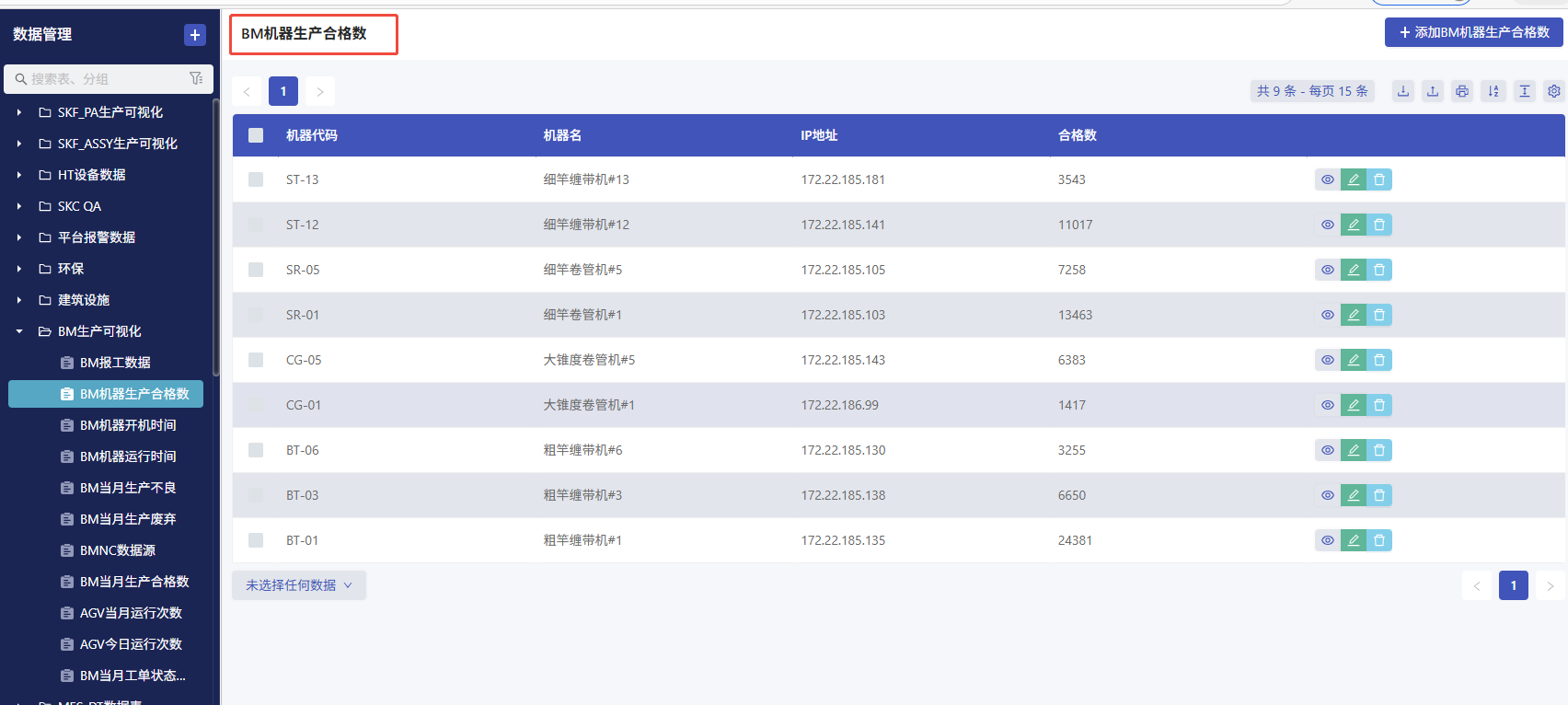Check the select-all checkbox in table header
Screen dimensions: 1568x705
tap(256, 135)
